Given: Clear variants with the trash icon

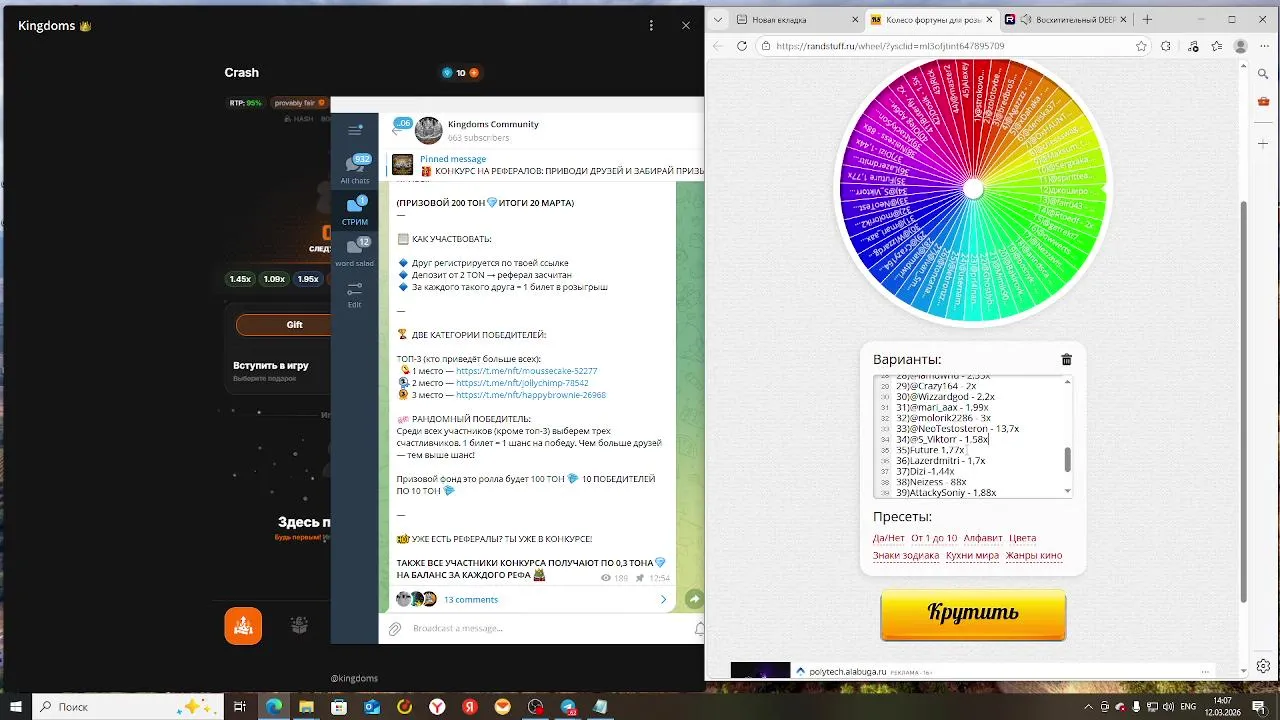Looking at the screenshot, I should pyautogui.click(x=1066, y=360).
